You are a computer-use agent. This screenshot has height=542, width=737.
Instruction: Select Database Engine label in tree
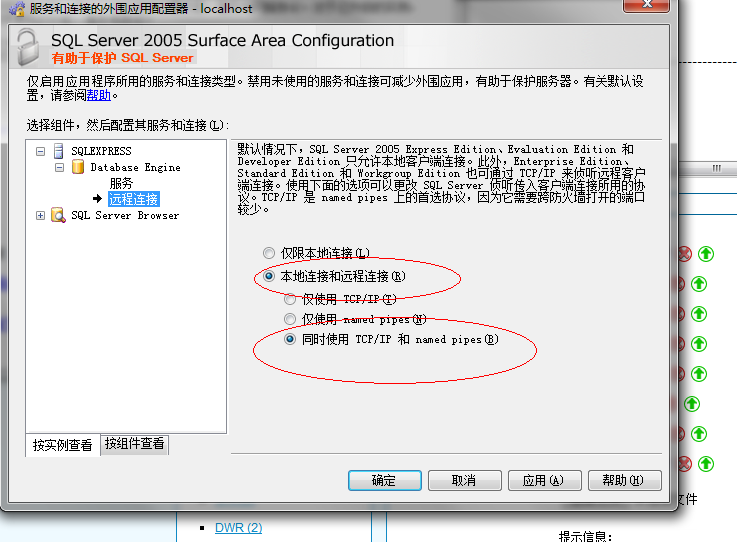(x=135, y=167)
